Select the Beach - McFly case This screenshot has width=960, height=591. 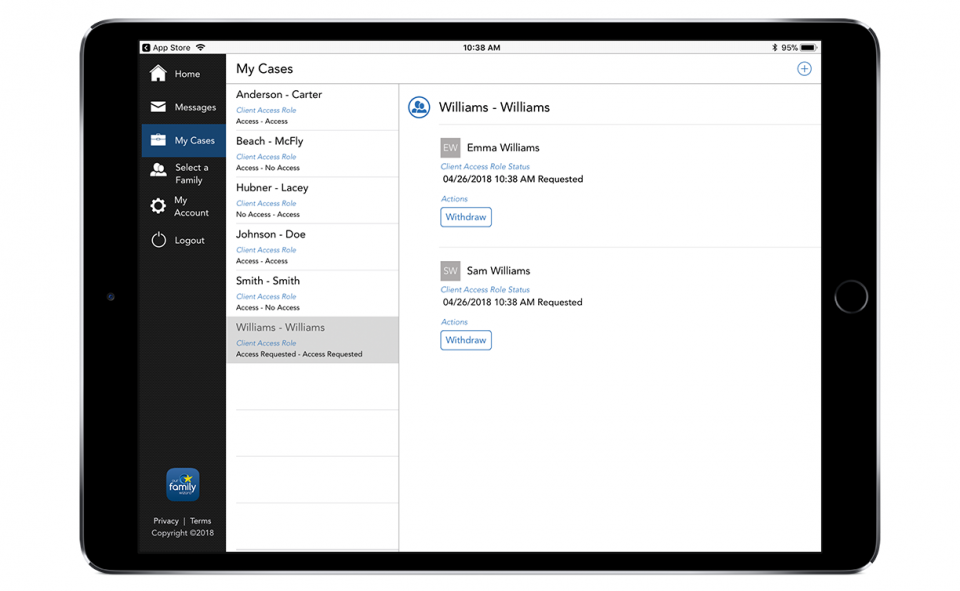click(312, 154)
